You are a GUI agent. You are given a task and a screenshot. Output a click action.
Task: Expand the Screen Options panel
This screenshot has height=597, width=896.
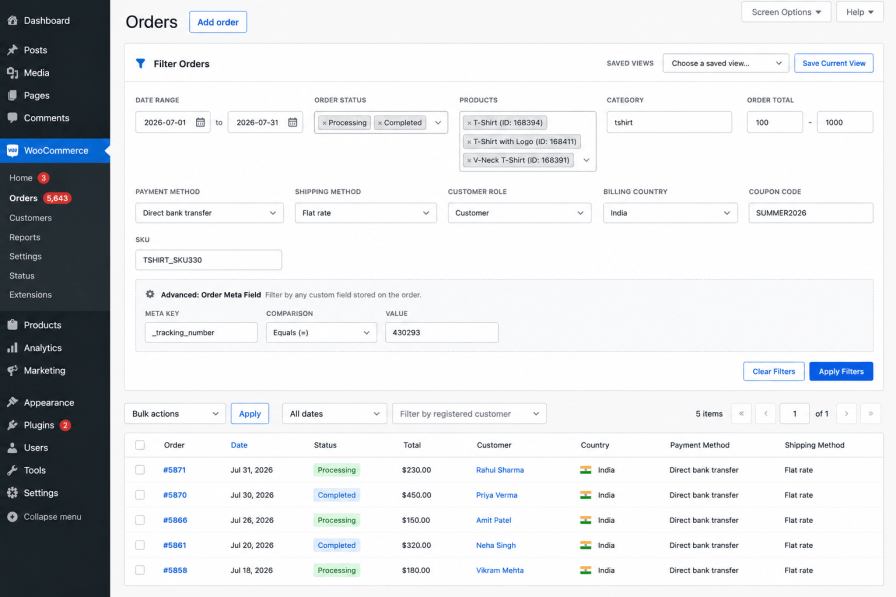(x=786, y=12)
